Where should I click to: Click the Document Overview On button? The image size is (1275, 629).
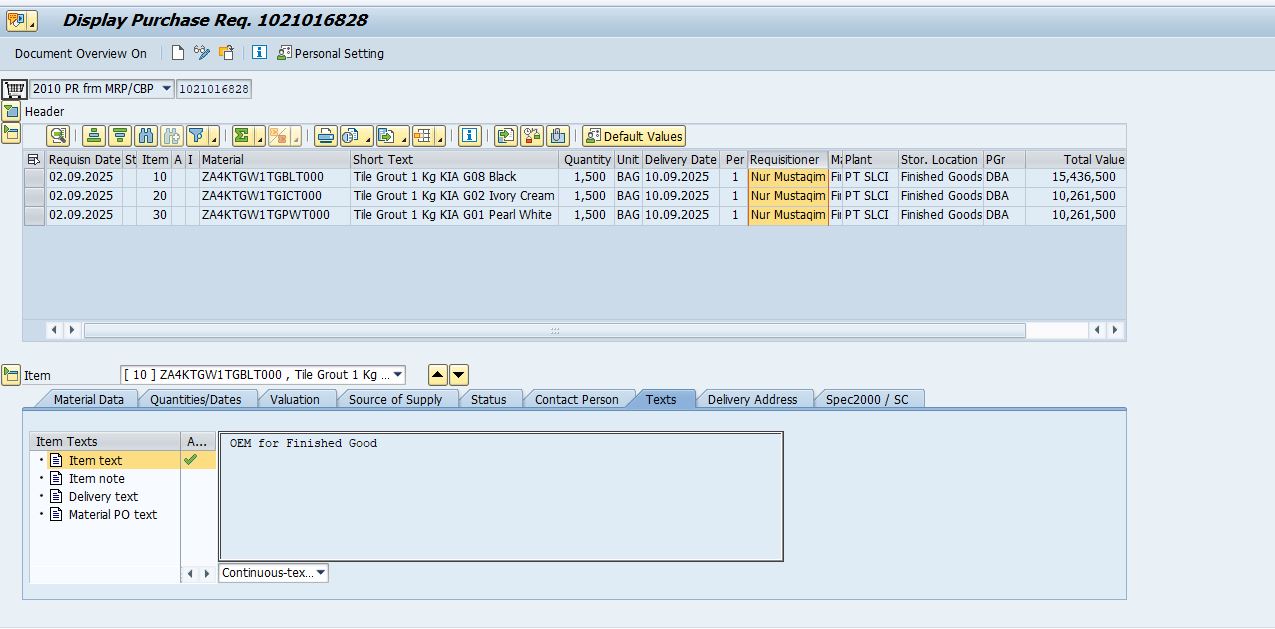pos(81,53)
